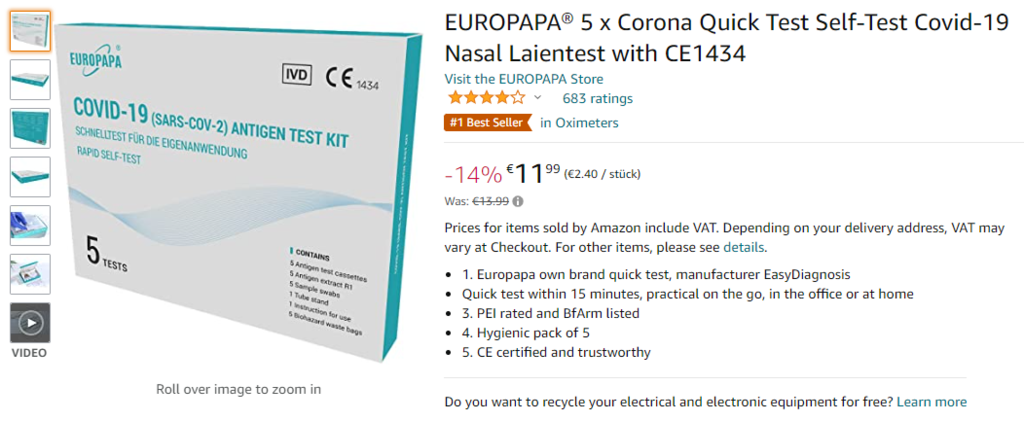This screenshot has height=421, width=1024.
Task: Select the fifth thumbnail with blue gloves
Action: (30, 225)
